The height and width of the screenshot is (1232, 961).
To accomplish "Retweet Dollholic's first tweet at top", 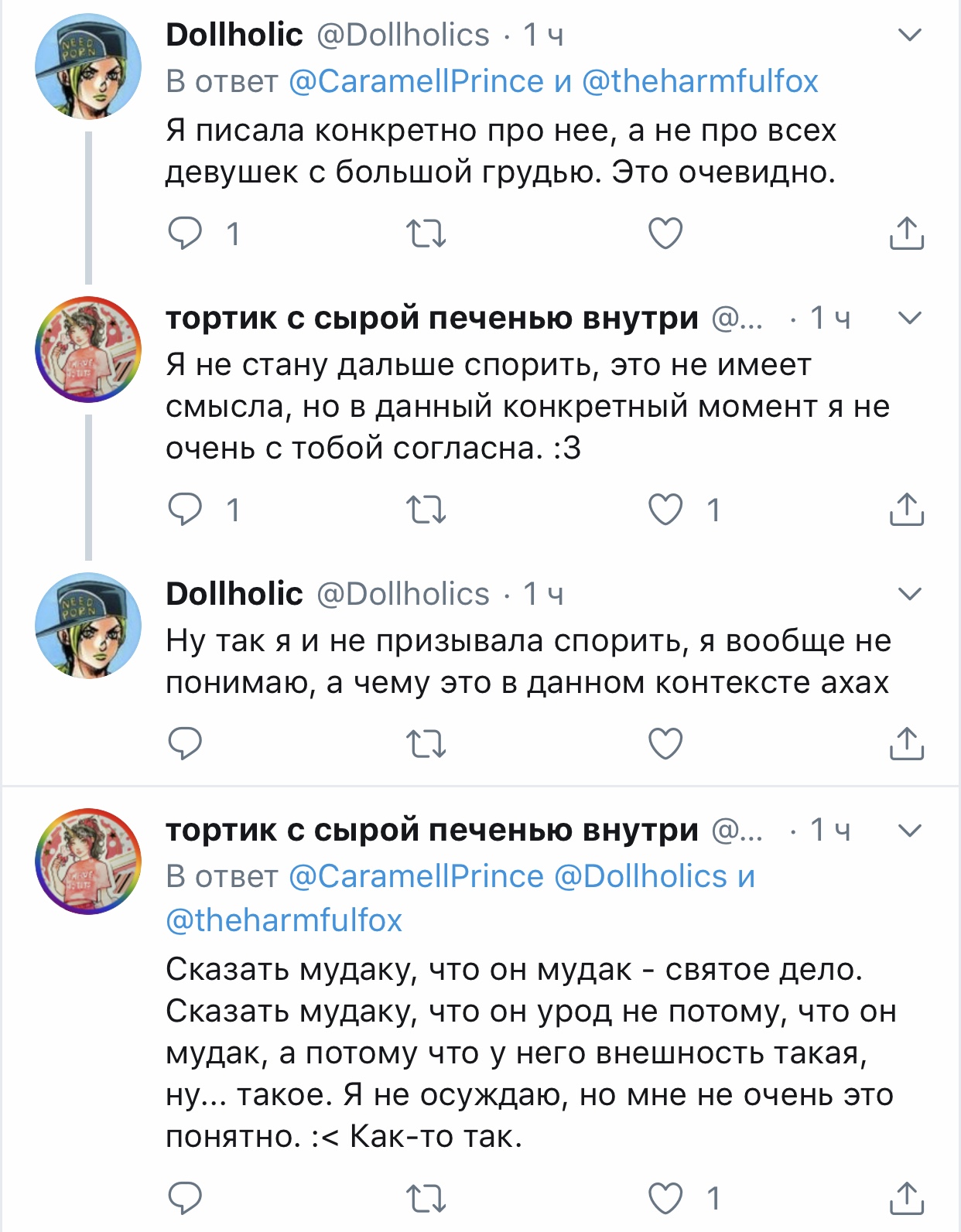I will (426, 233).
